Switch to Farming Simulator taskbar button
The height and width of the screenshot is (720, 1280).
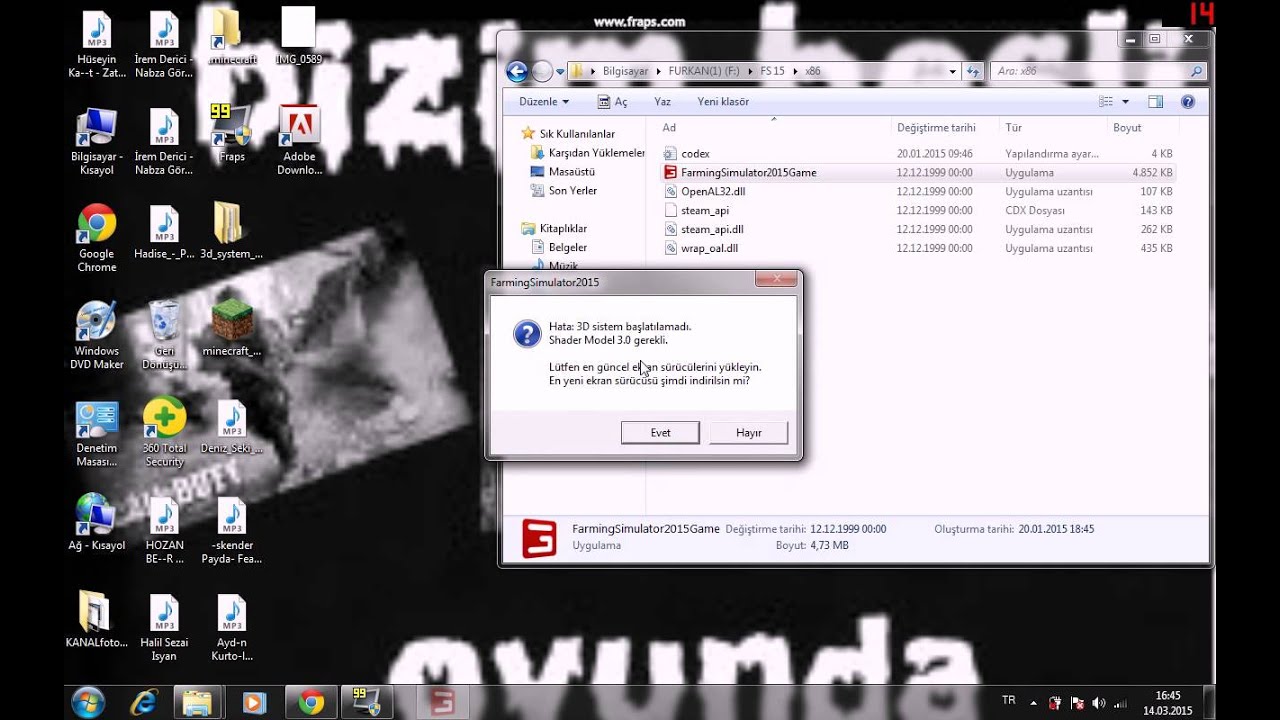click(441, 702)
